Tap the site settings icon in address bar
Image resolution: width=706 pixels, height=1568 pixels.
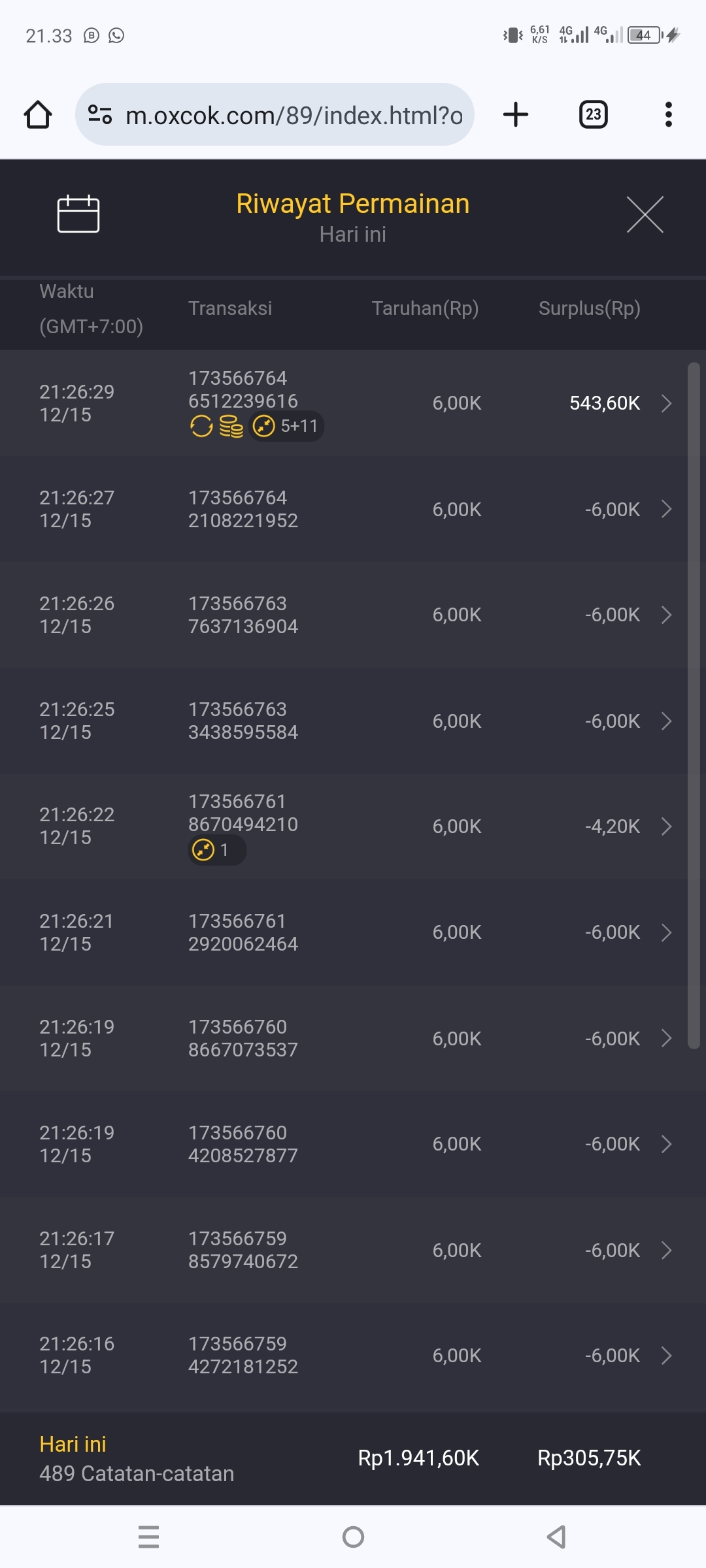pyautogui.click(x=100, y=115)
